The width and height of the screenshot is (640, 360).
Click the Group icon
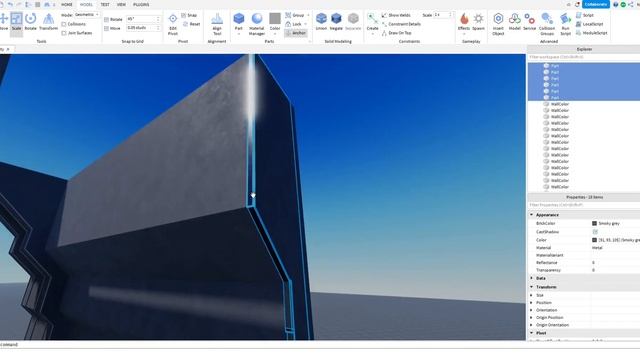pyautogui.click(x=288, y=15)
